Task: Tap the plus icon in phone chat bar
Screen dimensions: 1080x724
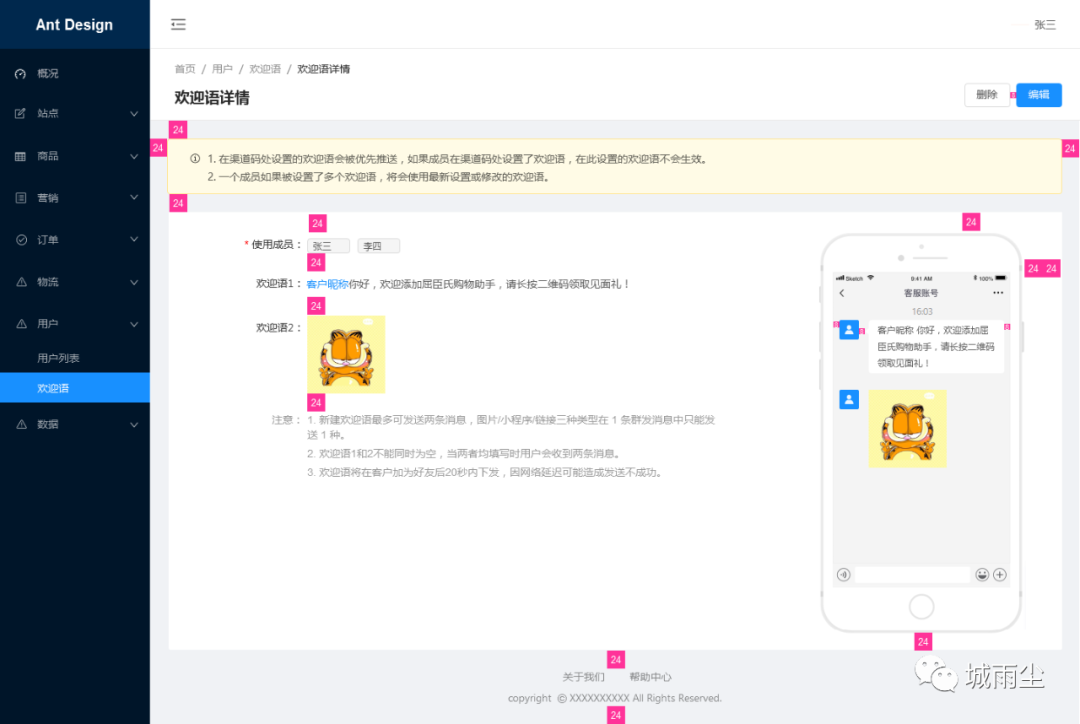Action: [1000, 575]
